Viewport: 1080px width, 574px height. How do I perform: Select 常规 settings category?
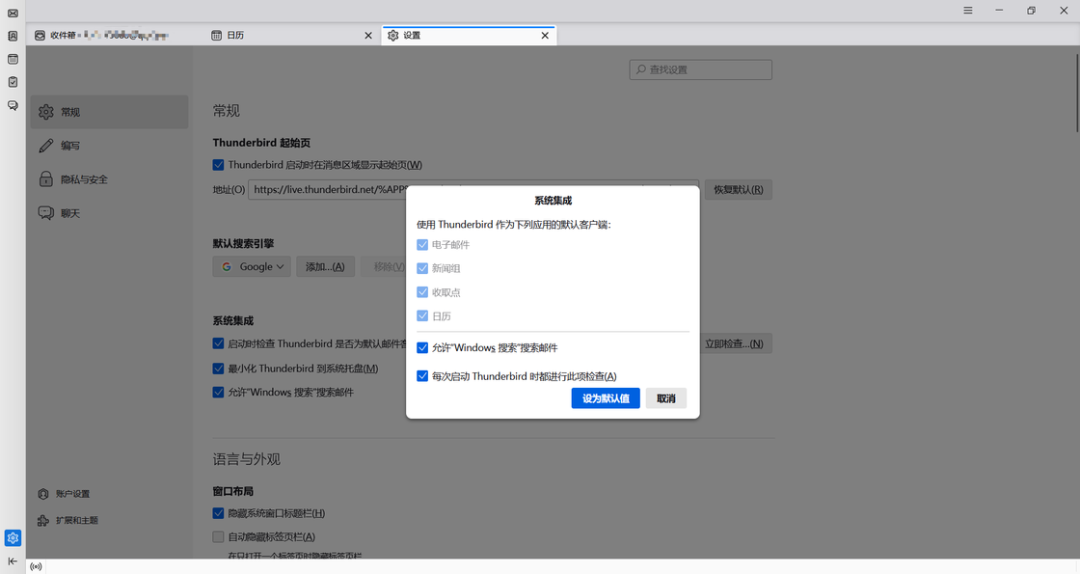(x=109, y=112)
